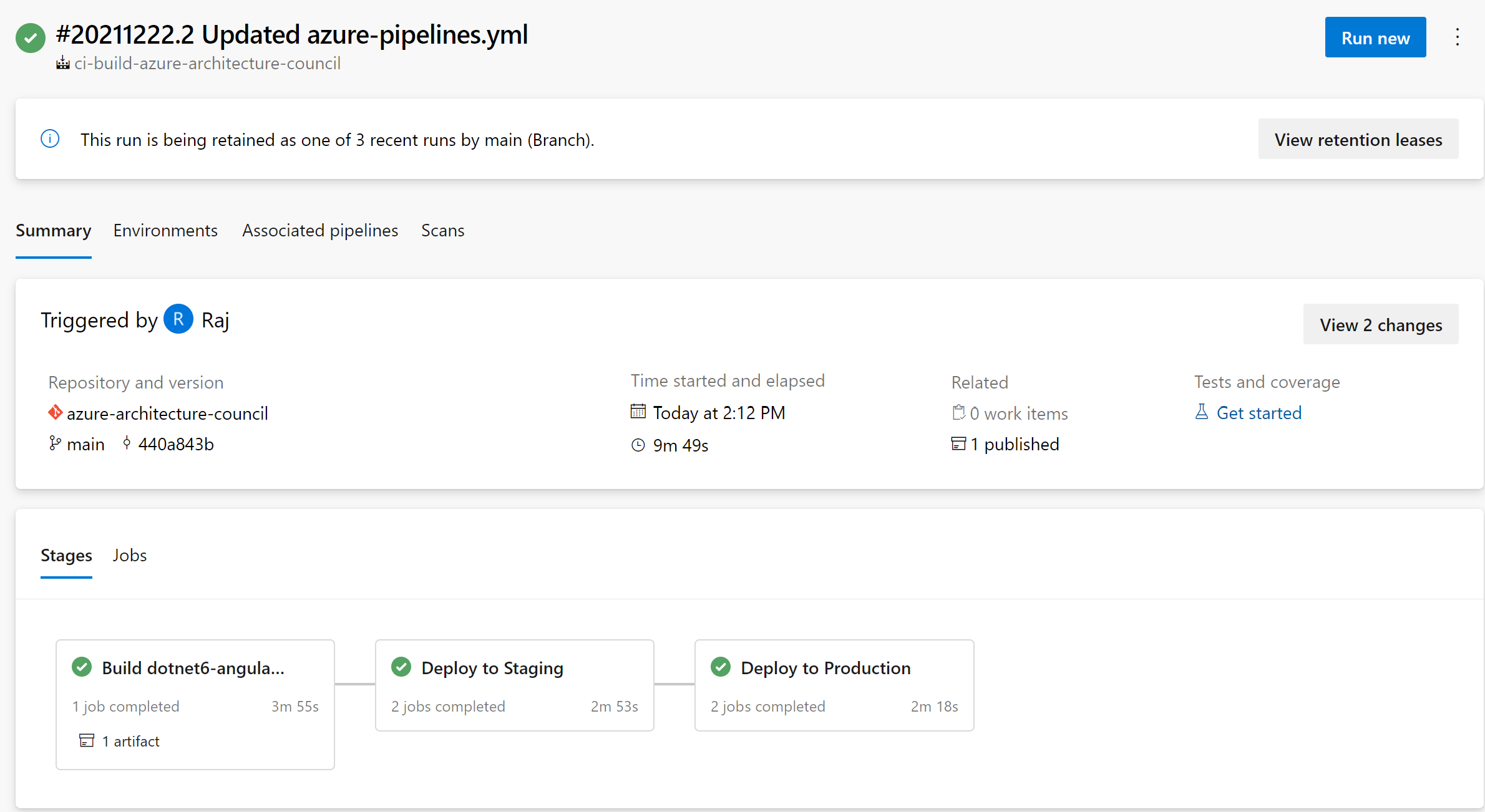Click the artifact icon beside 1 published
The height and width of the screenshot is (812, 1485).
pos(958,443)
